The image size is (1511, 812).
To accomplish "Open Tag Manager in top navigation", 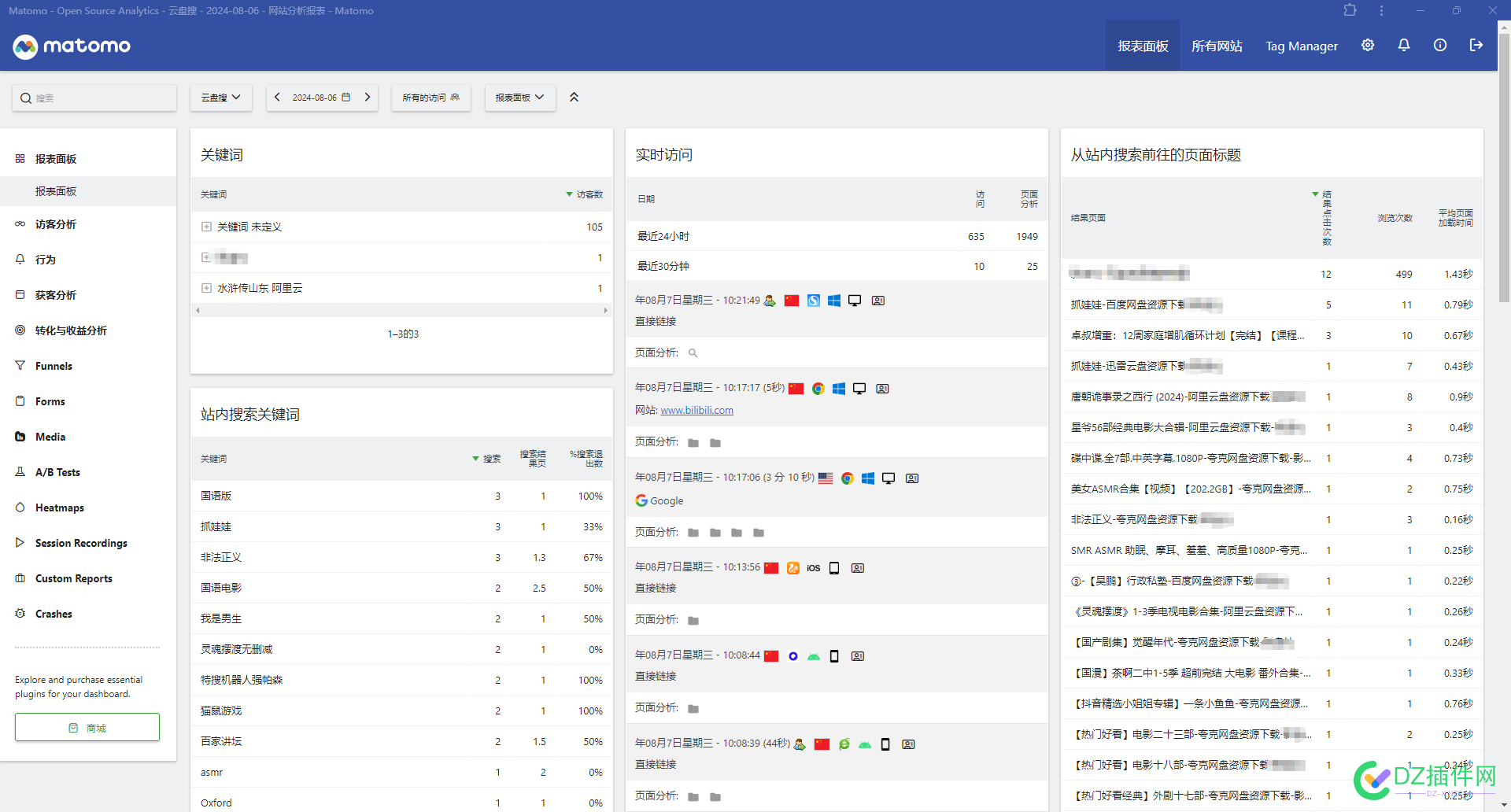I will [x=1302, y=46].
